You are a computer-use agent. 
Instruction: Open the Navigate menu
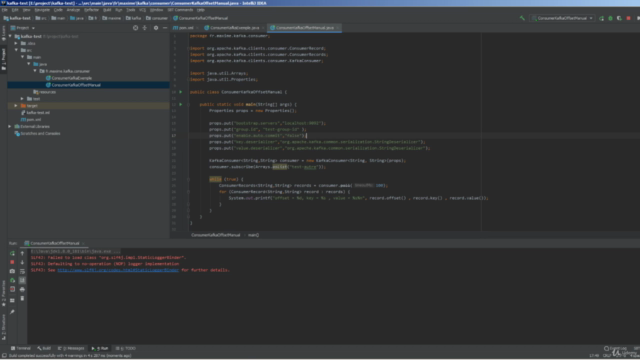42,10
